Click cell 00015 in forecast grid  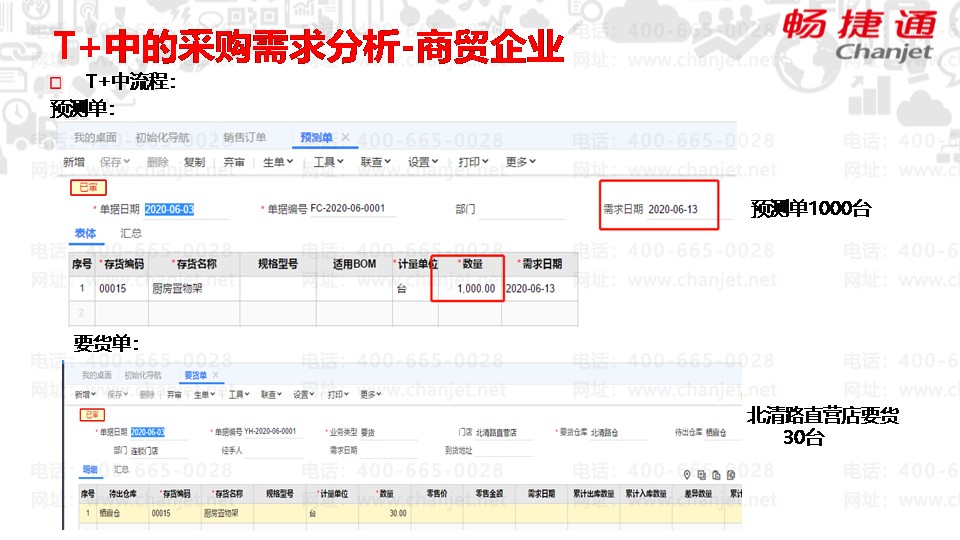pyautogui.click(x=122, y=288)
